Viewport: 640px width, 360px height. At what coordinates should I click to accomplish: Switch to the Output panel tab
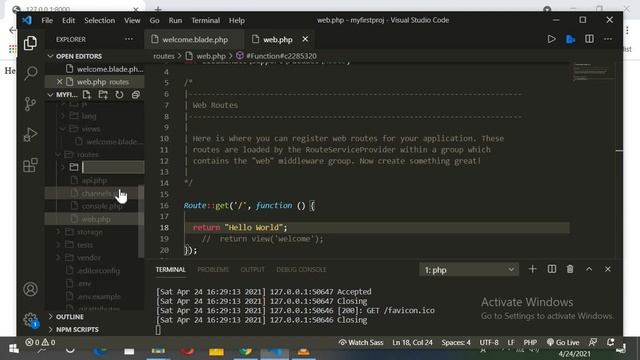tap(253, 269)
